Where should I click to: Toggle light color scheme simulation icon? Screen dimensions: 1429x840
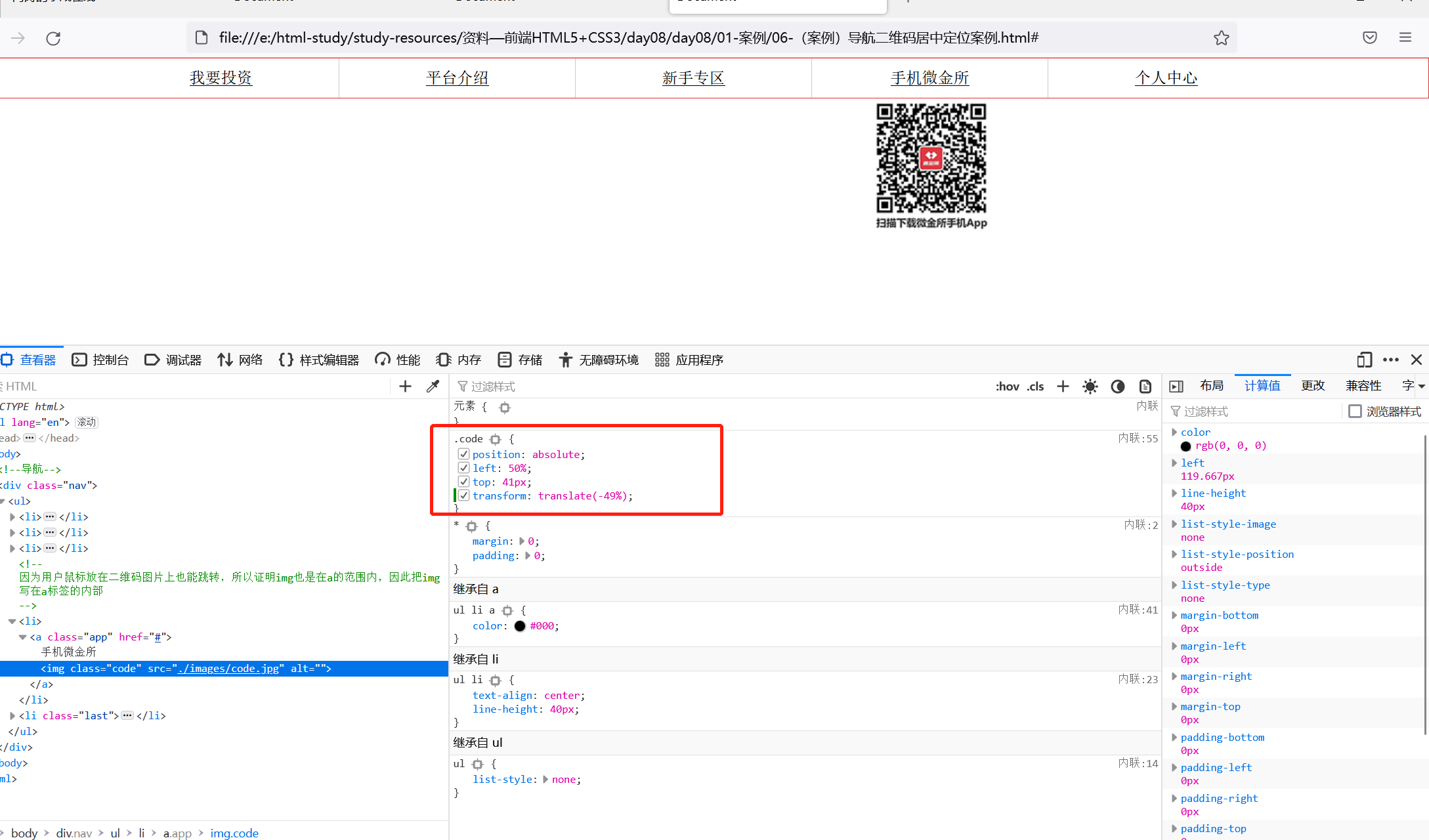pyautogui.click(x=1090, y=387)
